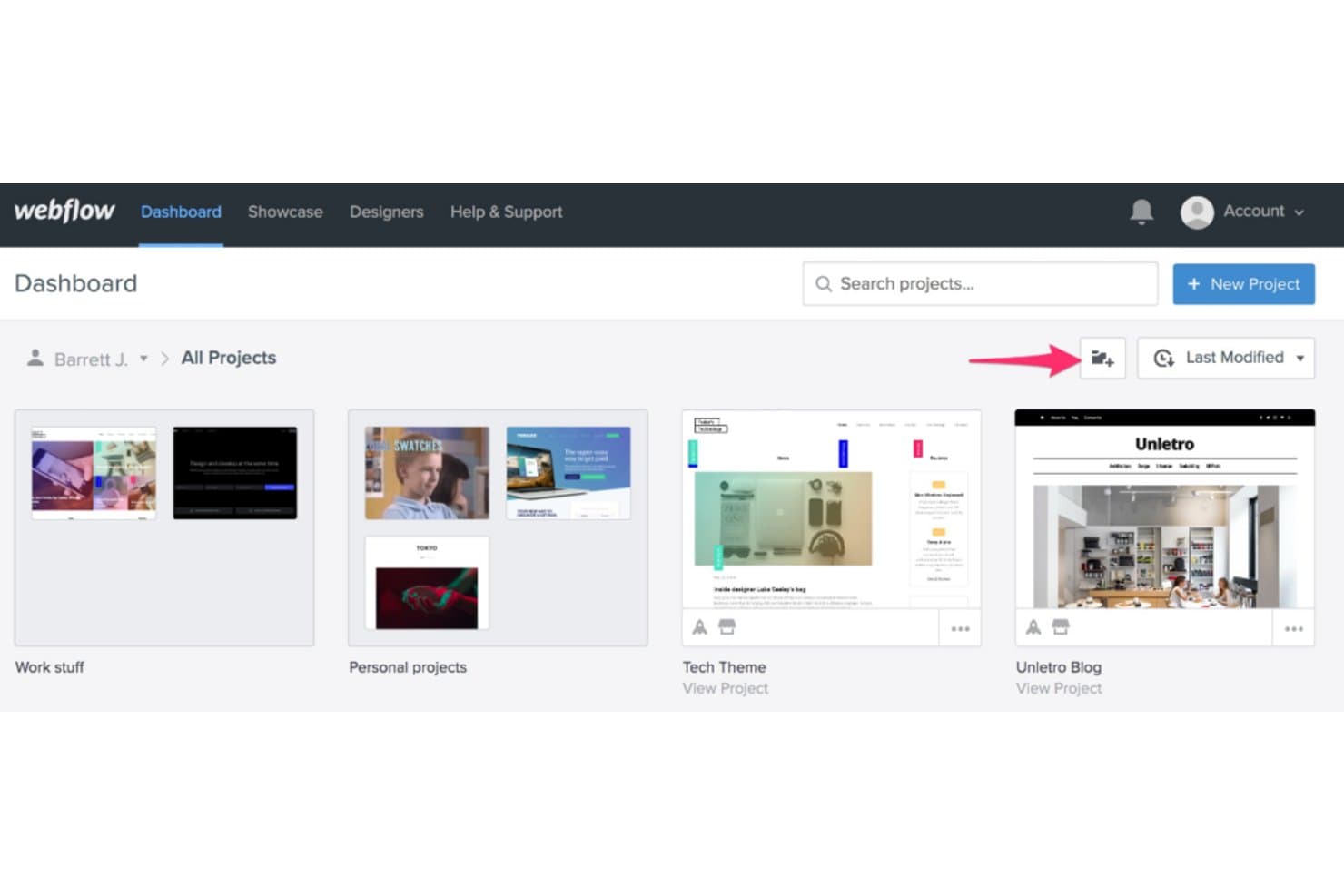Go to the Designers tab
This screenshot has height=896, width=1344.
pyautogui.click(x=387, y=212)
